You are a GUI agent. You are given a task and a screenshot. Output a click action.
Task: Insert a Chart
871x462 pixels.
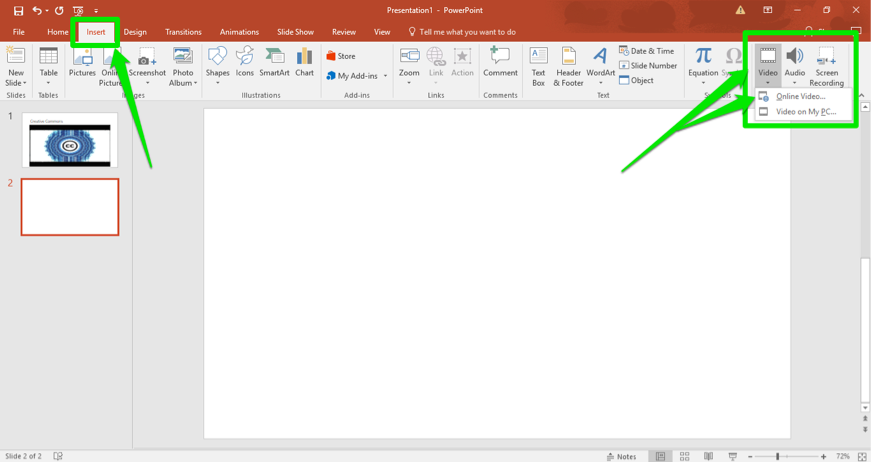[304, 63]
